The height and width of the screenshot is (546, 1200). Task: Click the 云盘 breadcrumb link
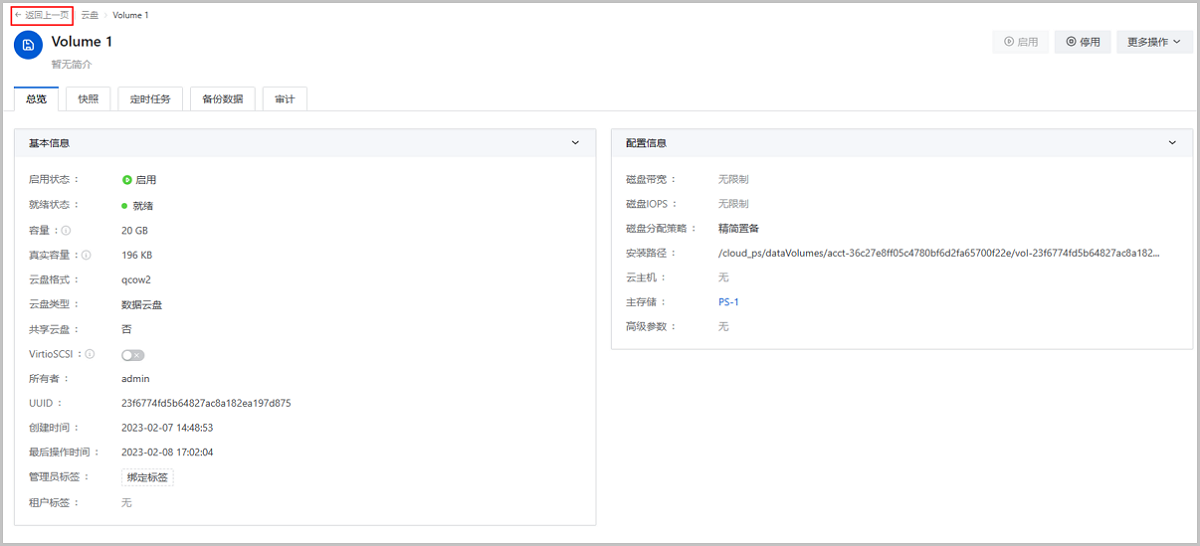point(90,15)
